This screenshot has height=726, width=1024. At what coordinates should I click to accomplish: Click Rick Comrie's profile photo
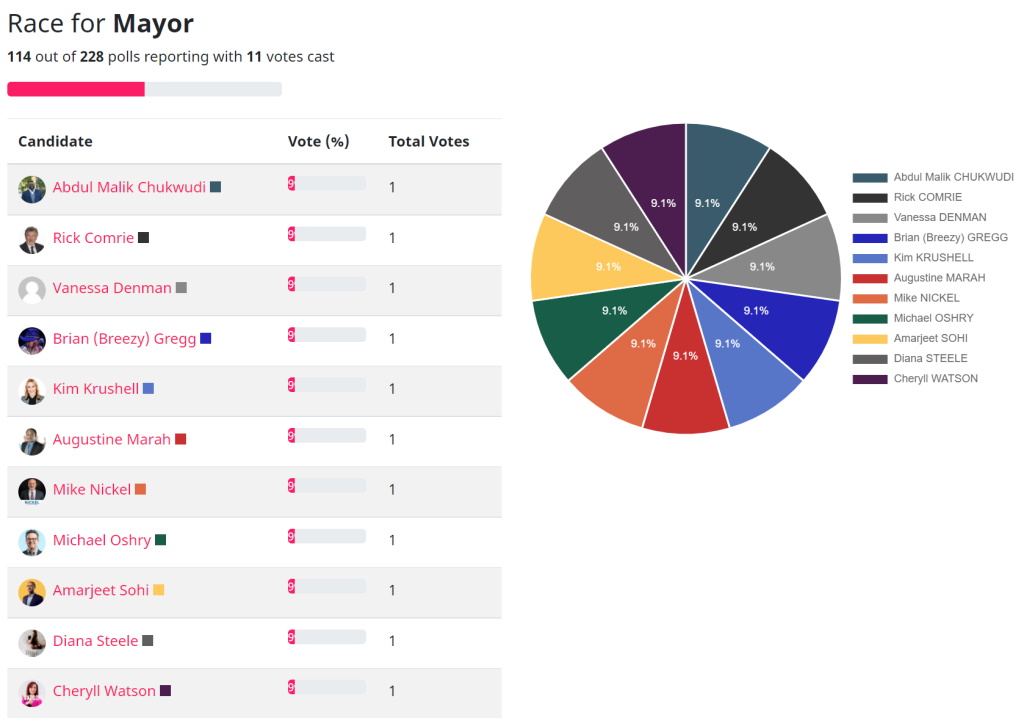pos(32,239)
